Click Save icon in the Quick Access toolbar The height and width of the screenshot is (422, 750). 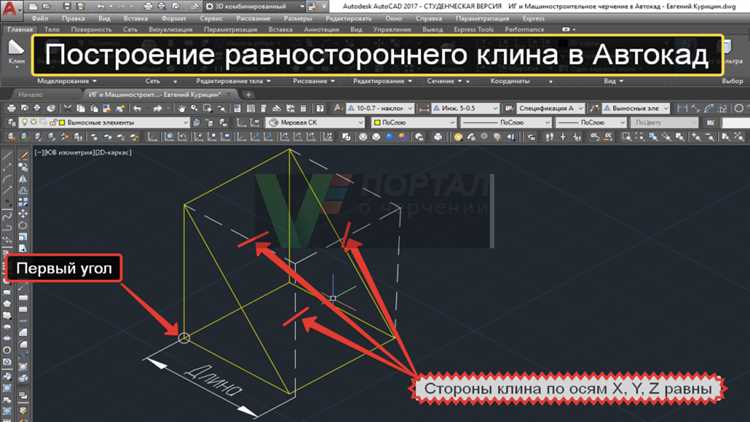[x=67, y=7]
